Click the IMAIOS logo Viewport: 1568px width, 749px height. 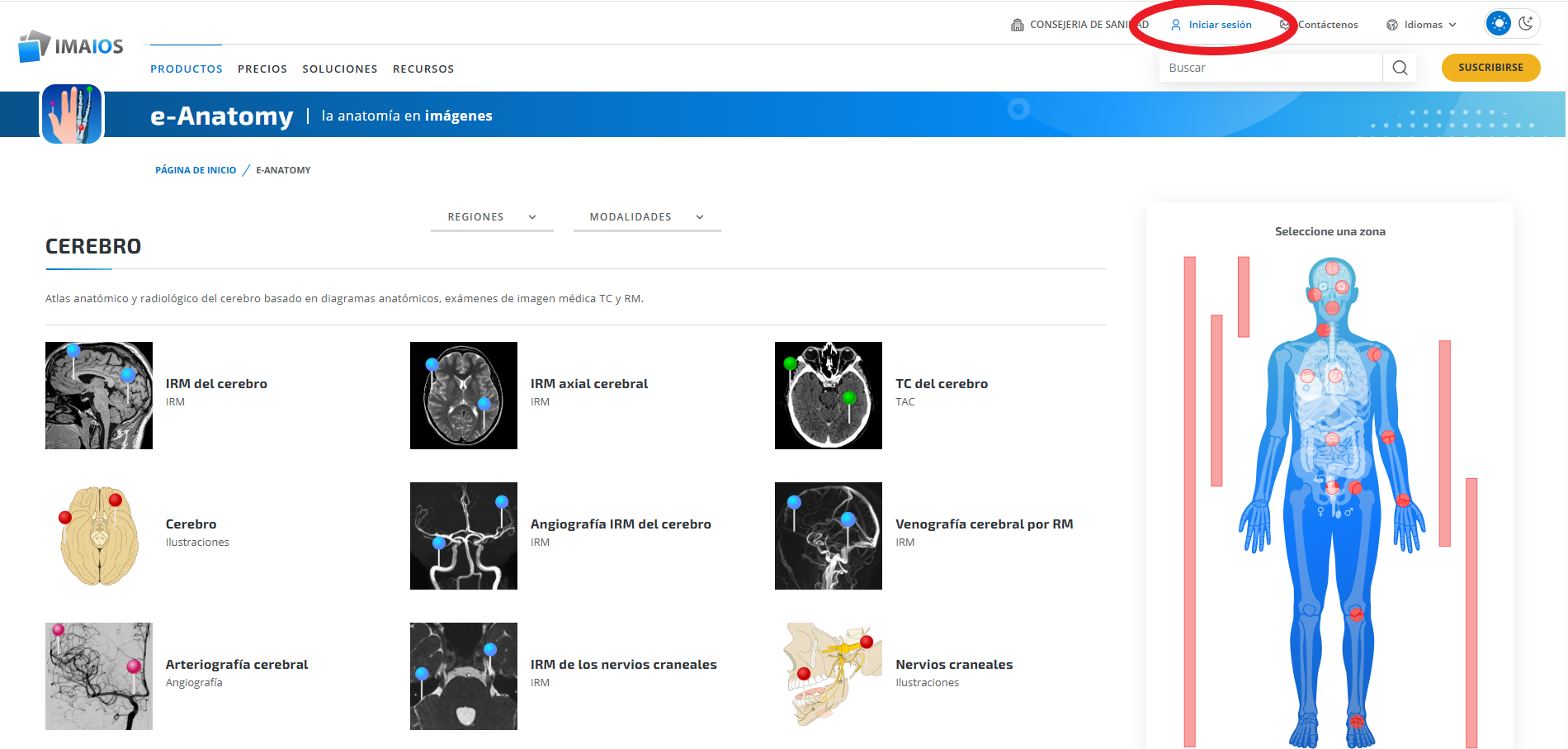(71, 46)
